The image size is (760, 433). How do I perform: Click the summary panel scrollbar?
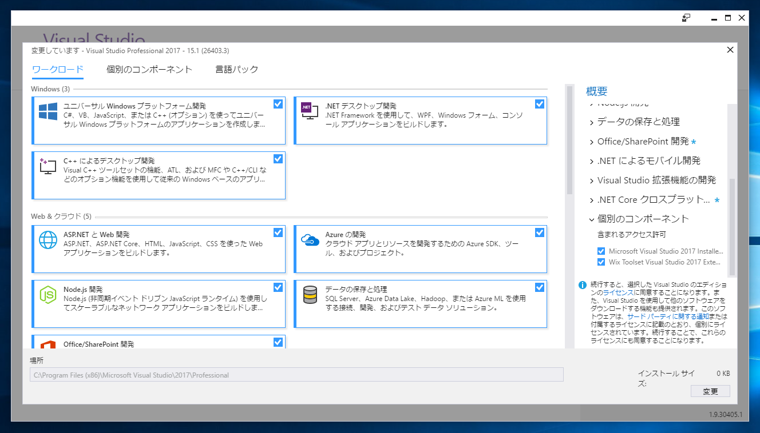point(732,226)
